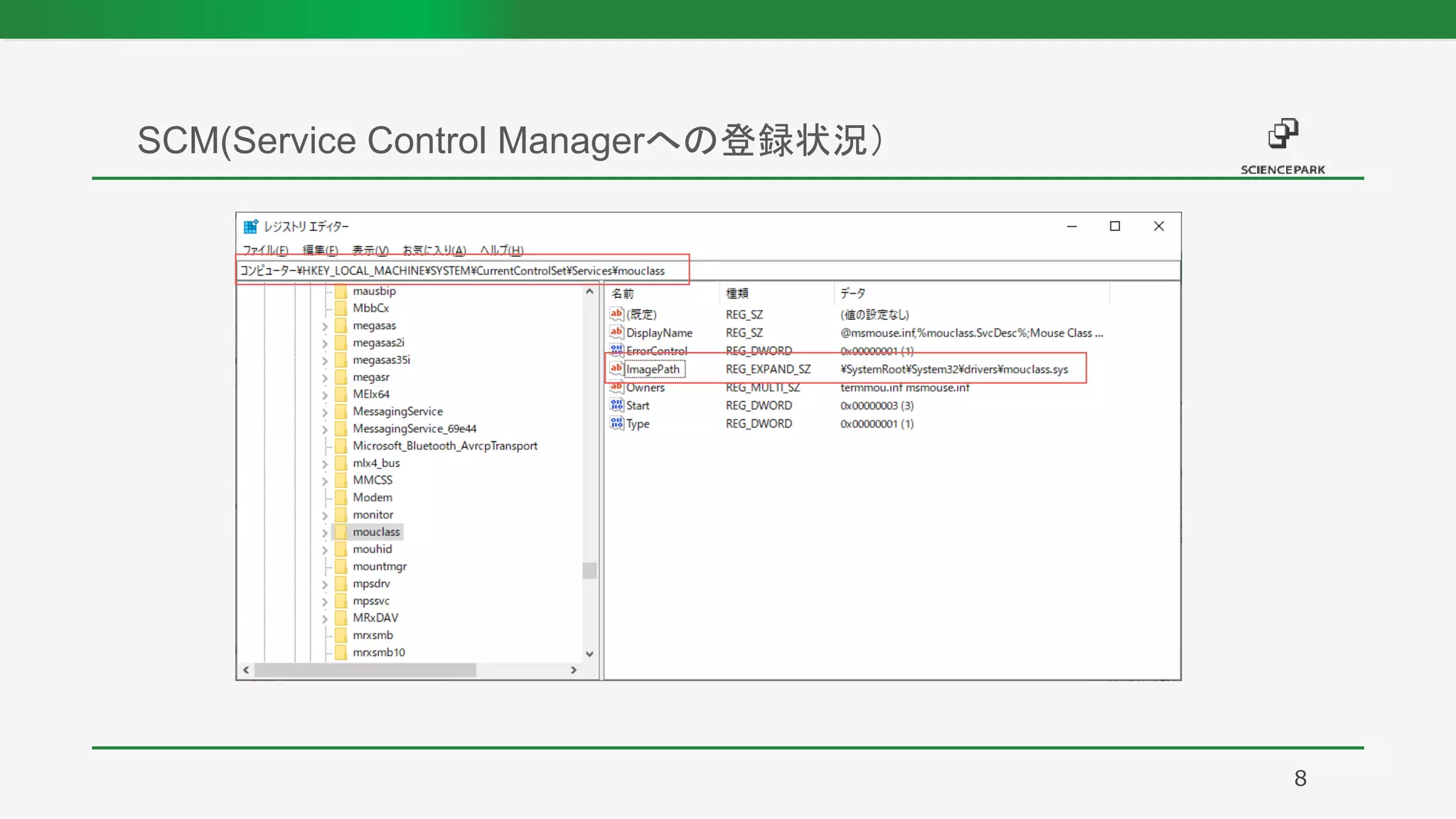Expand the mlx4_bus tree node
Image resolution: width=1456 pixels, height=819 pixels.
(325, 464)
